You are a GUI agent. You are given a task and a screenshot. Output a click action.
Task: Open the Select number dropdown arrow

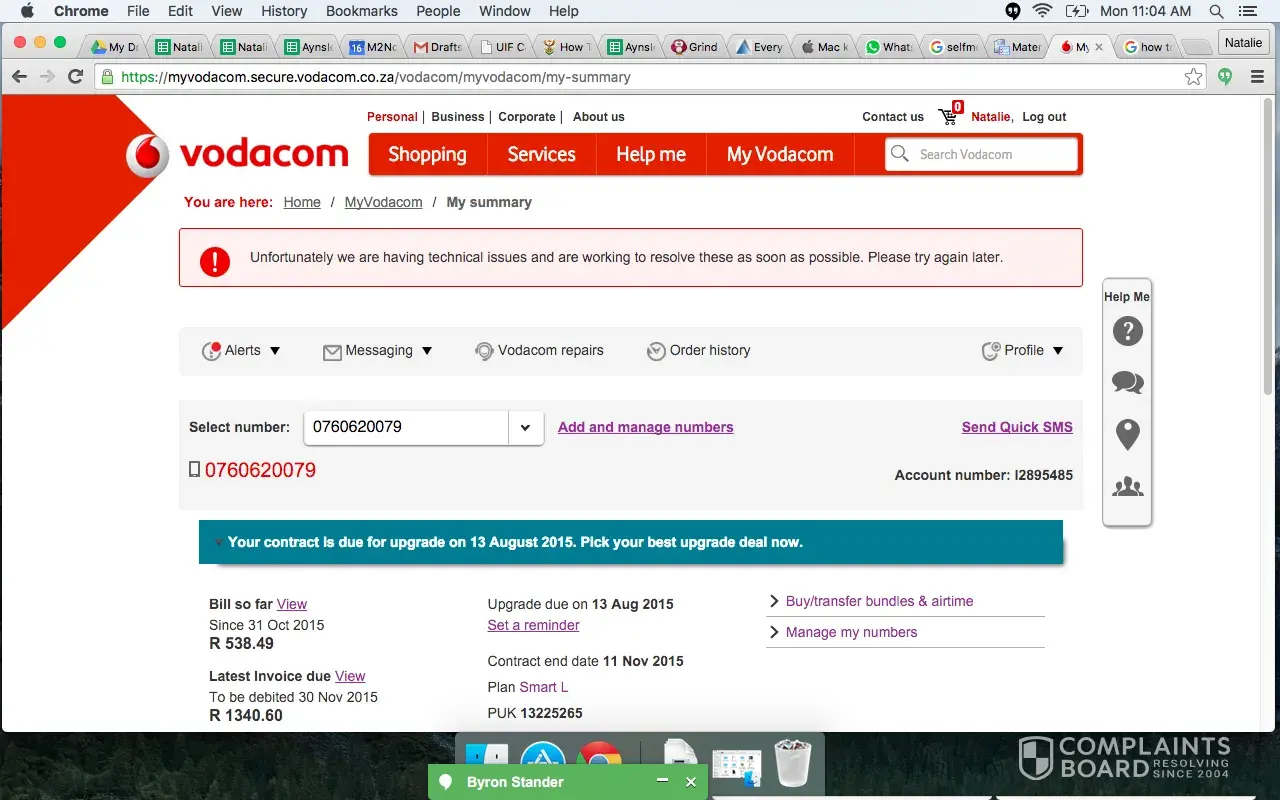[526, 428]
